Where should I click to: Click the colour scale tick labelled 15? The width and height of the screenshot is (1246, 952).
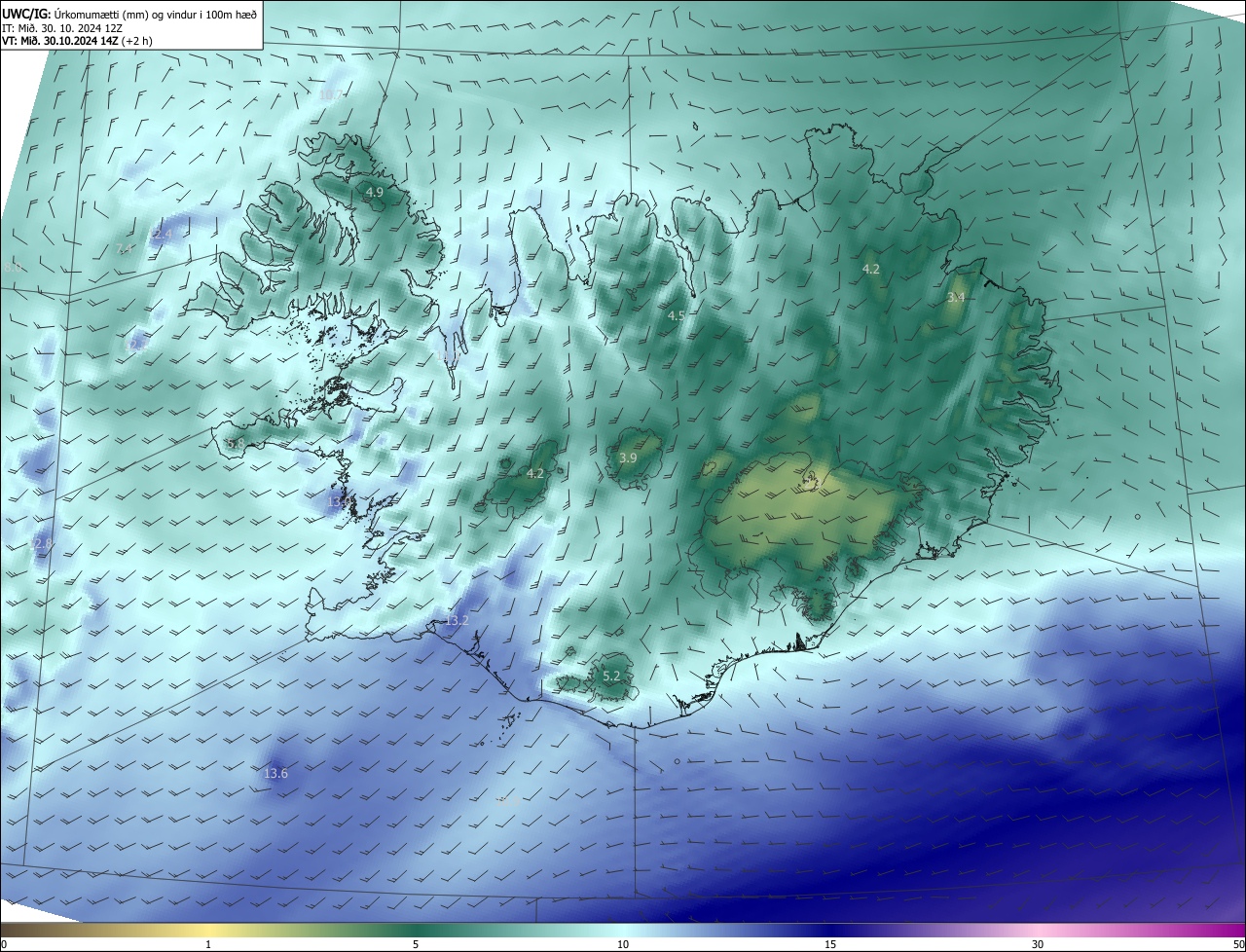click(x=830, y=944)
